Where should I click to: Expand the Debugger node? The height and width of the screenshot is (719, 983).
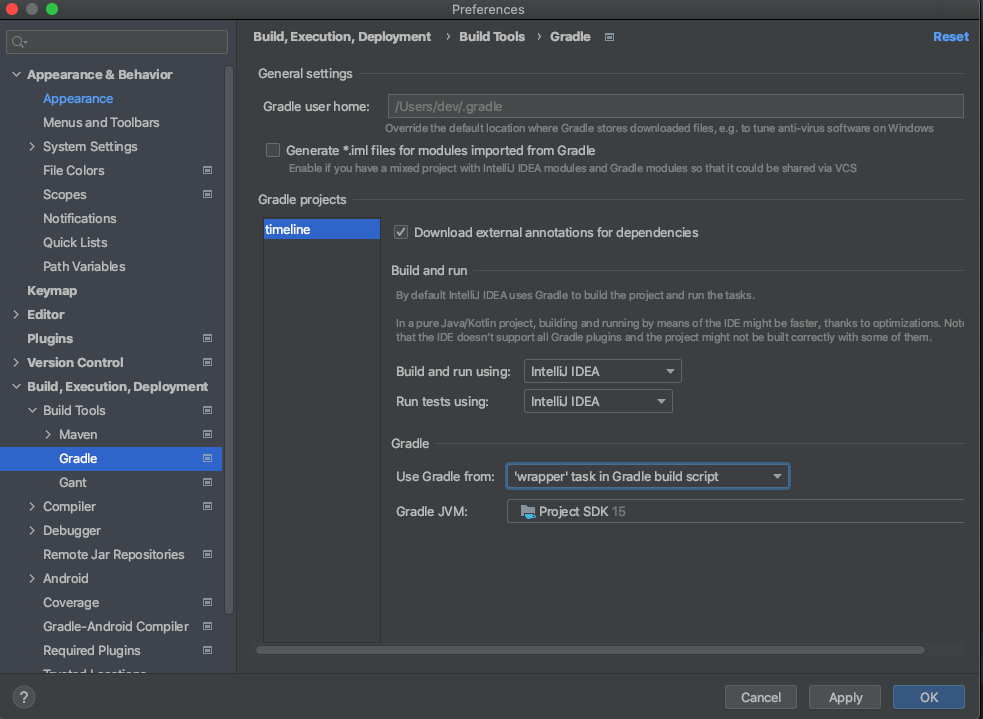(32, 530)
